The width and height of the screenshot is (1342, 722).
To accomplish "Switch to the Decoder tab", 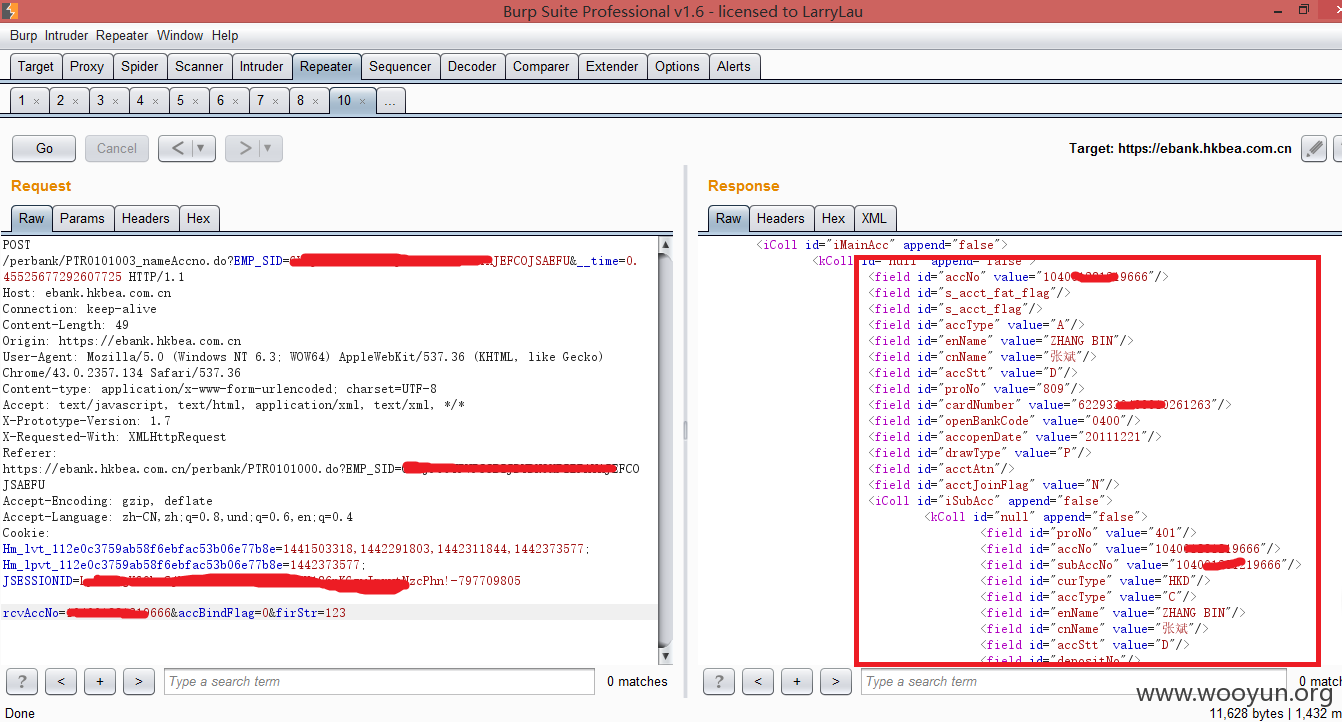I will pos(472,67).
